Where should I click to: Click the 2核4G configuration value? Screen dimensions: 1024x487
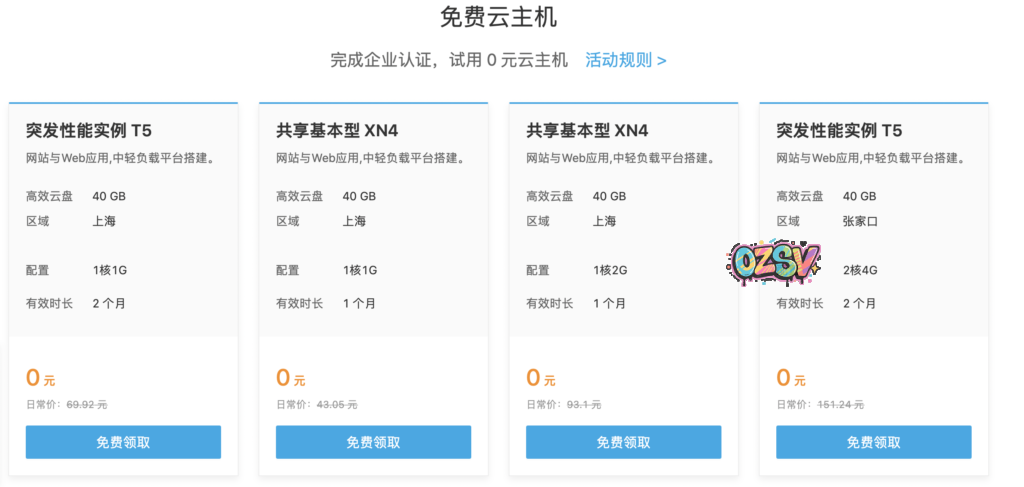coord(861,270)
